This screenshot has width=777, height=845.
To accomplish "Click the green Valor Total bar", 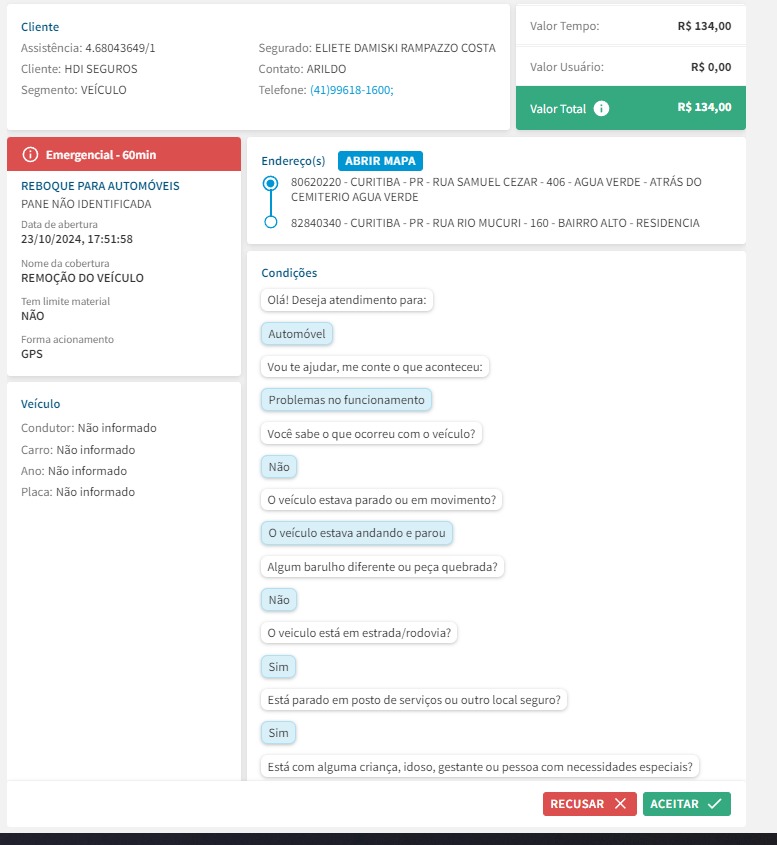I will coord(630,108).
